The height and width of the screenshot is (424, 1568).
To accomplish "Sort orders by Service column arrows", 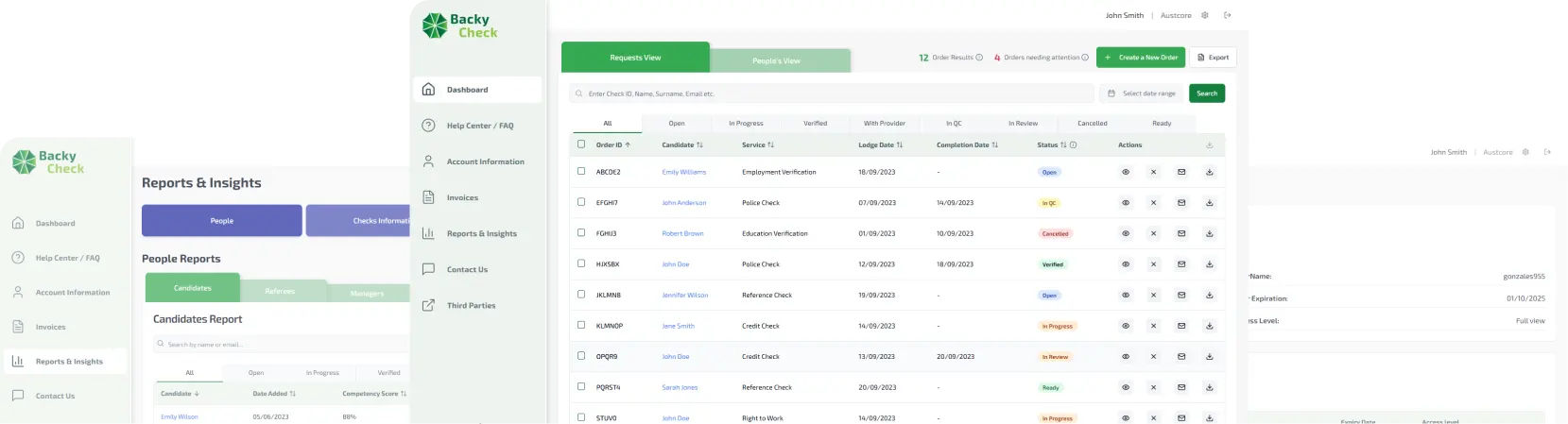I will [x=771, y=145].
